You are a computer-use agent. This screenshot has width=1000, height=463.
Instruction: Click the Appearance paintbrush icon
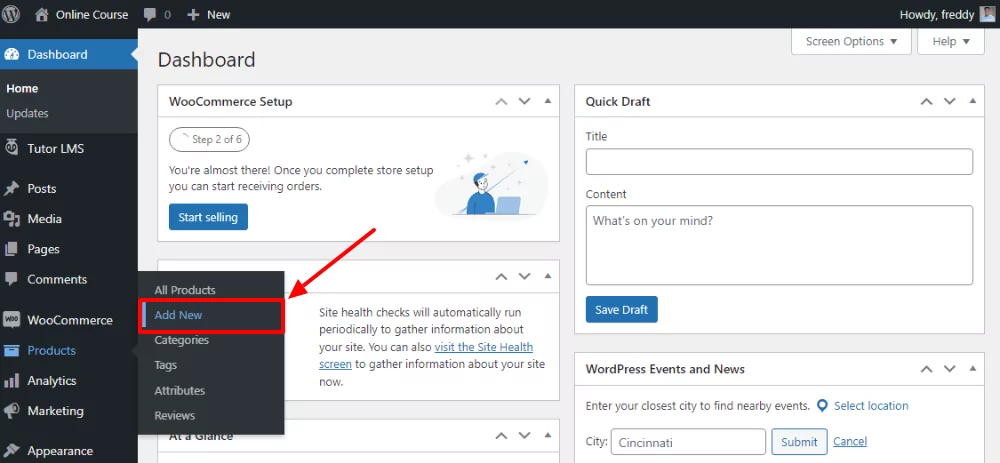coord(11,451)
